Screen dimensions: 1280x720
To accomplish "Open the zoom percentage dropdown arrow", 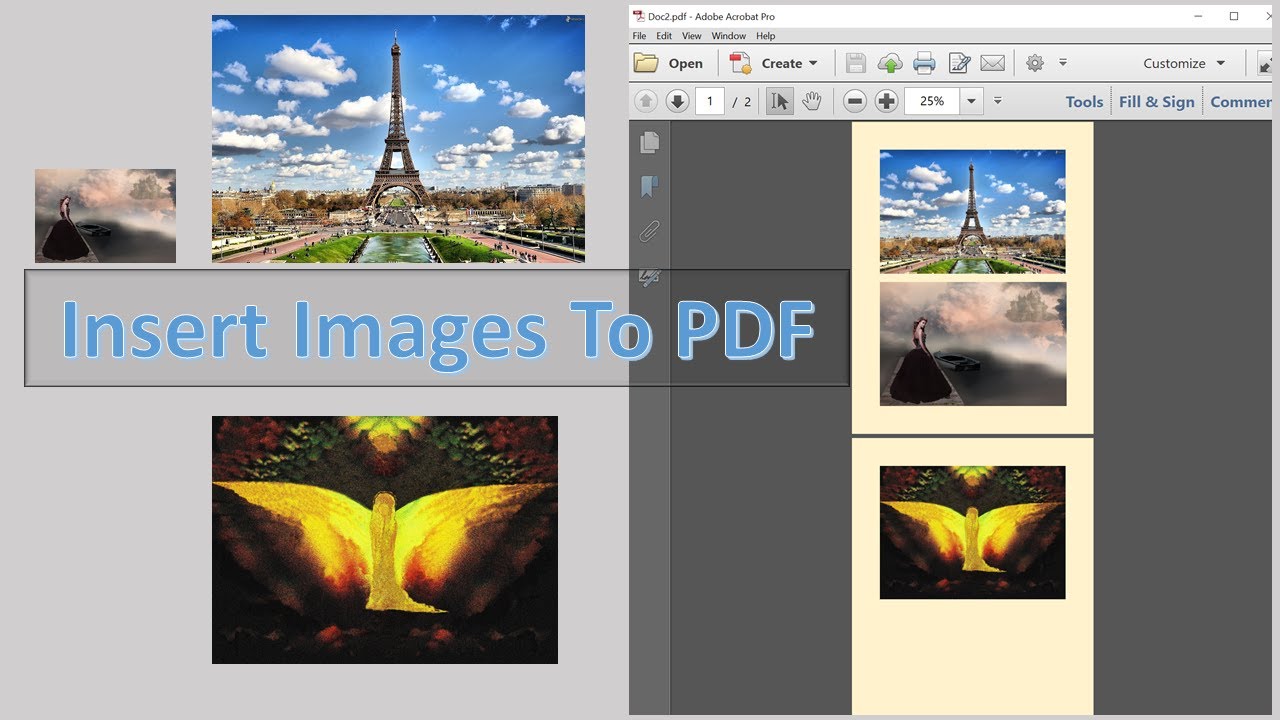I will coord(972,101).
